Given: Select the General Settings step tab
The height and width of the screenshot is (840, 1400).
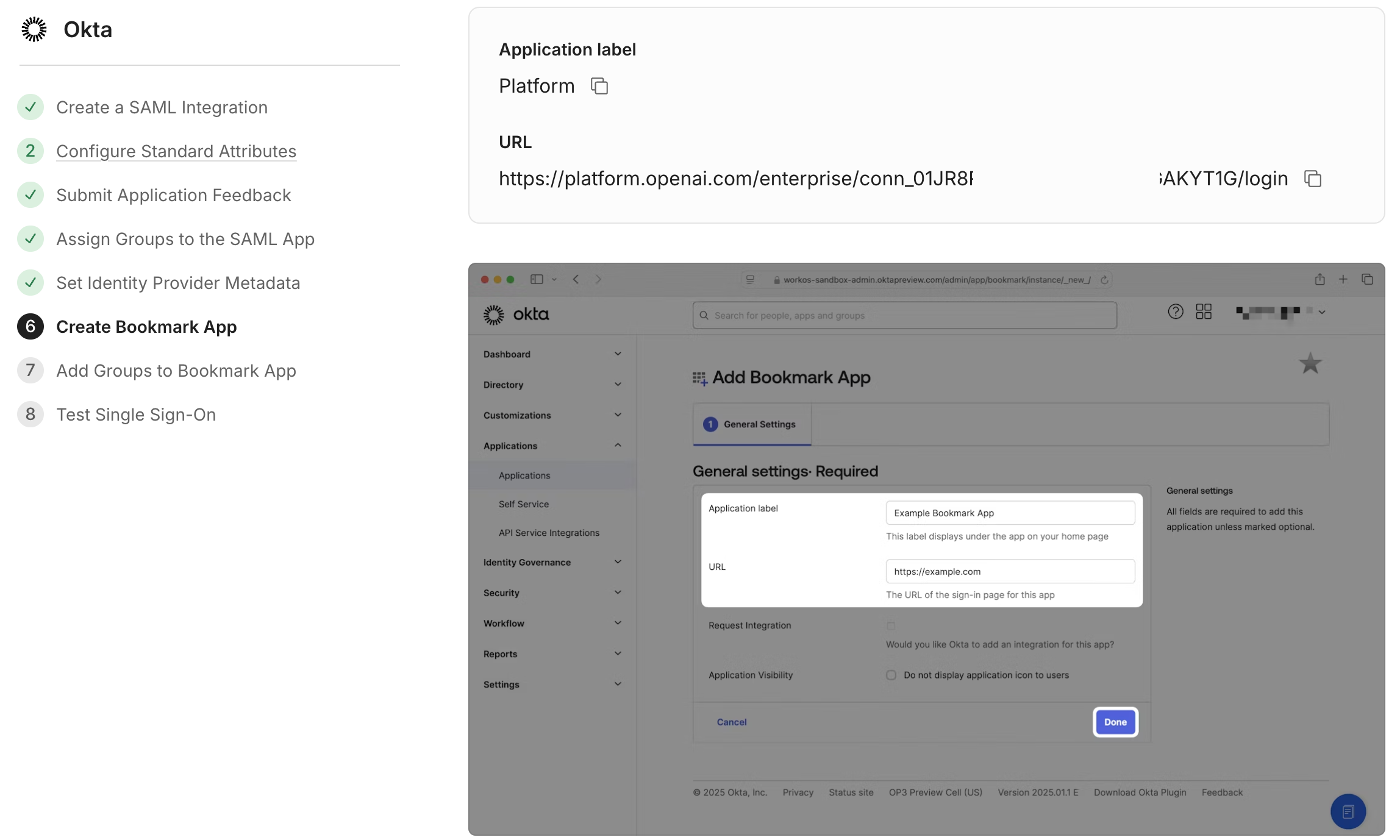Looking at the screenshot, I should coord(751,424).
